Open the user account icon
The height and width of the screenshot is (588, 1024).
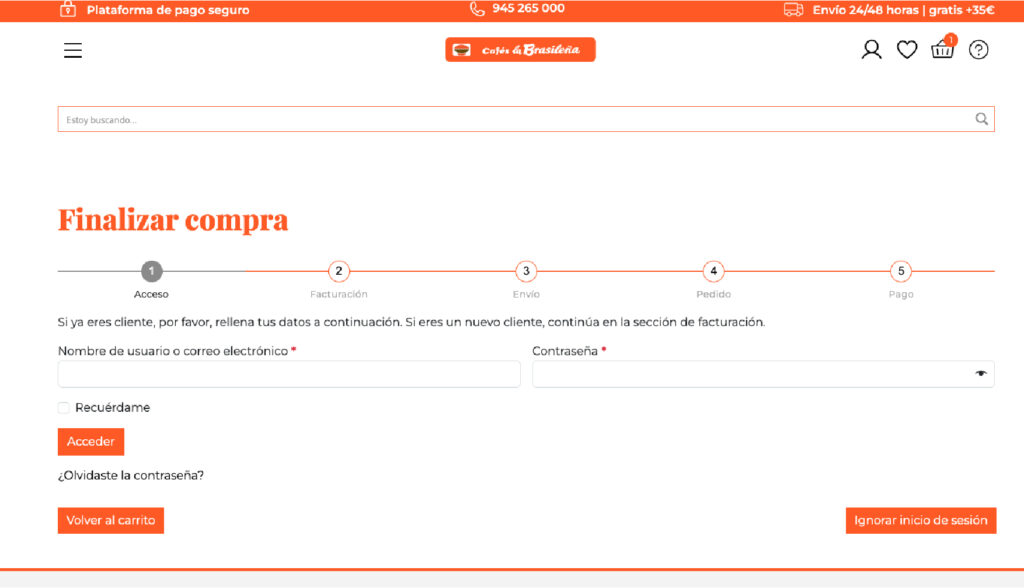tap(871, 50)
